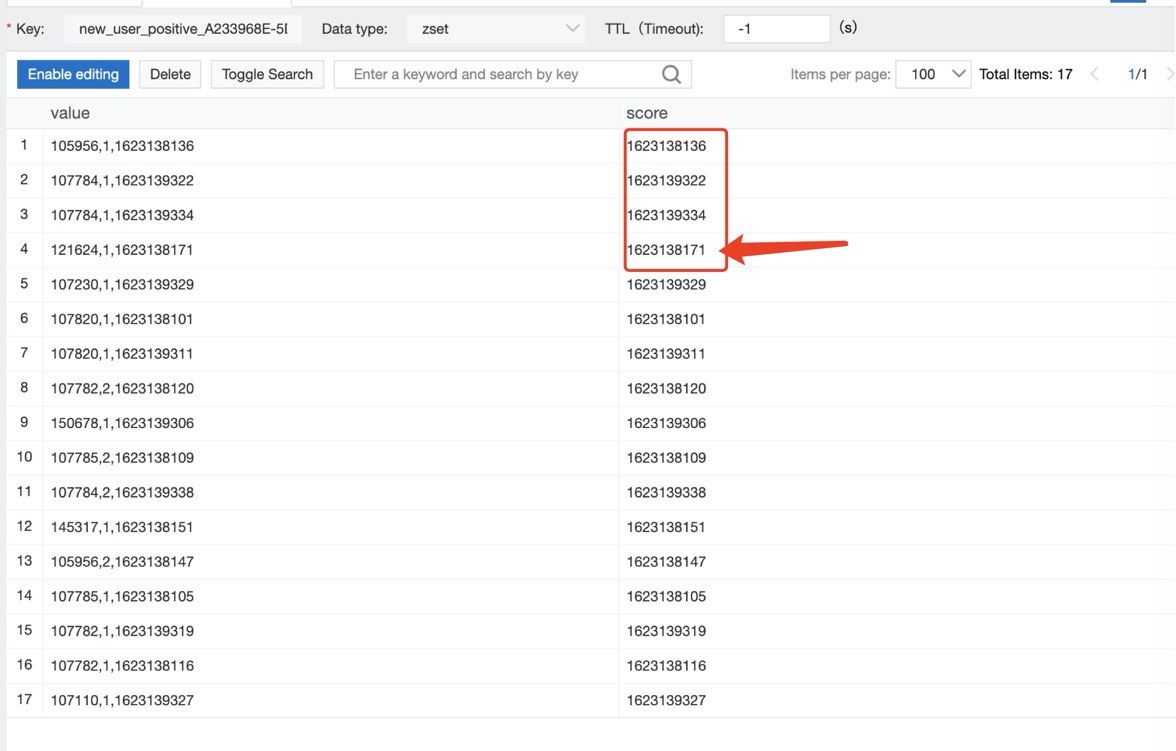This screenshot has height=751, width=1176.
Task: Select value 107785,2,1623138109
Action: click(122, 458)
